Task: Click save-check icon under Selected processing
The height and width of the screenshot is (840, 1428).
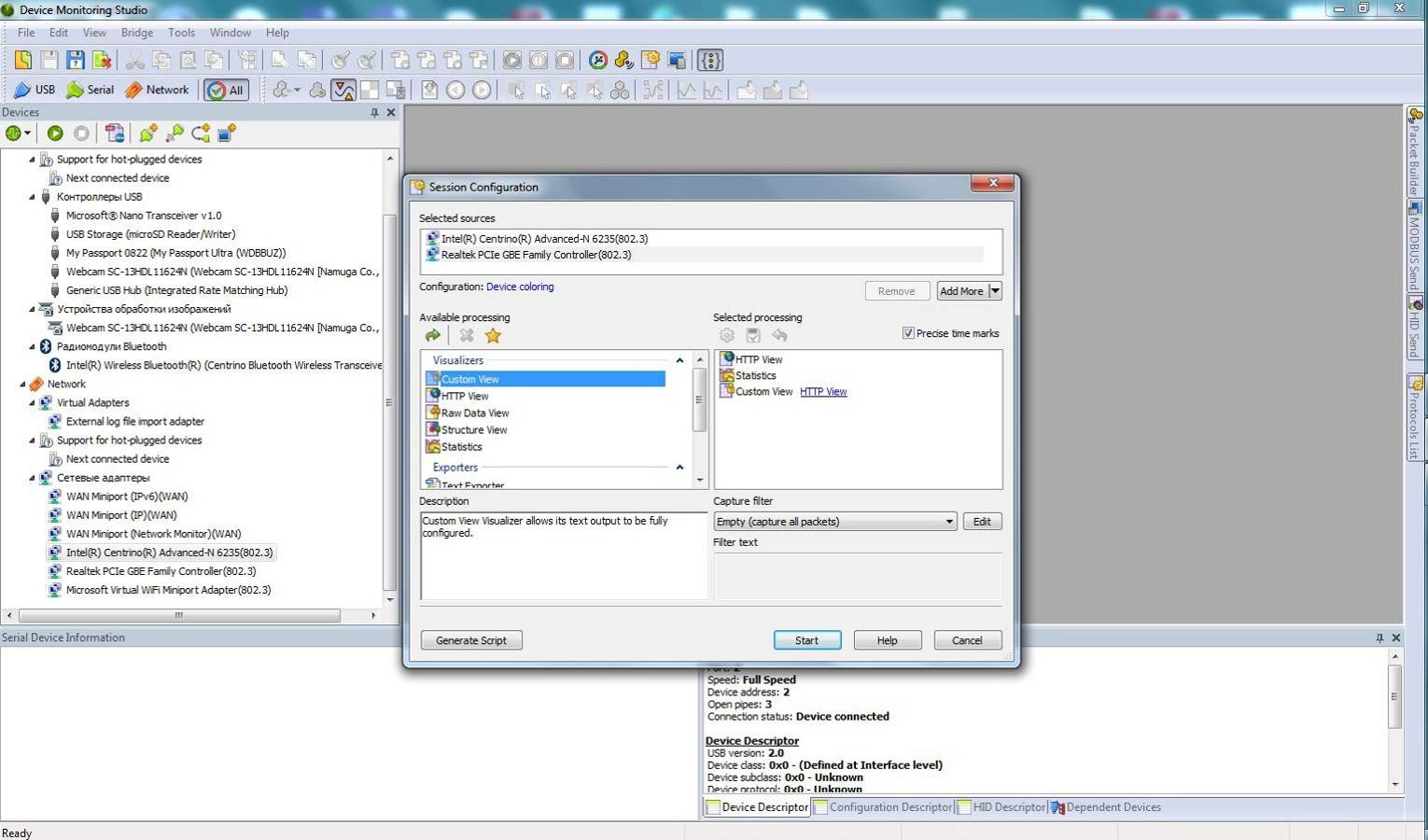Action: [x=752, y=335]
